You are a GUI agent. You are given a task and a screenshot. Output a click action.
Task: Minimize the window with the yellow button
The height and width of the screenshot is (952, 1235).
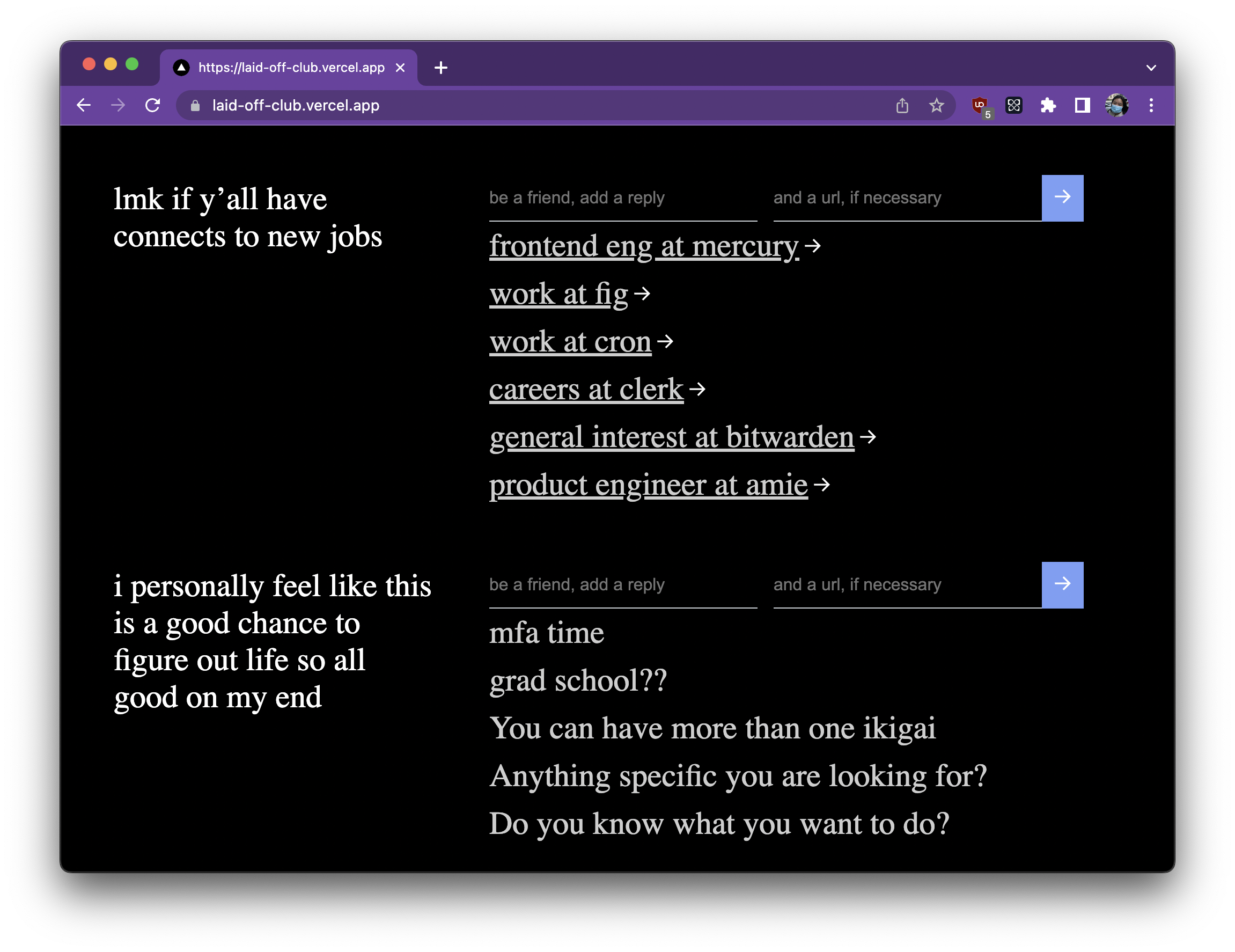[111, 64]
